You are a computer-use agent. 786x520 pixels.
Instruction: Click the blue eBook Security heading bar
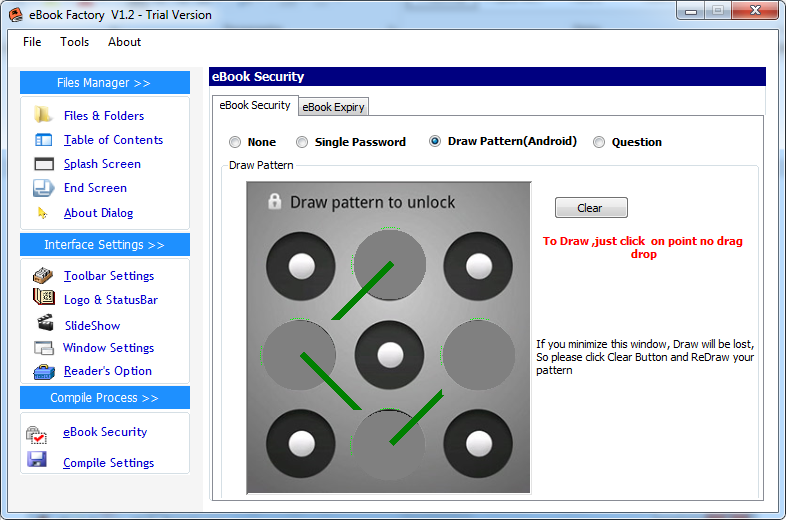[487, 77]
